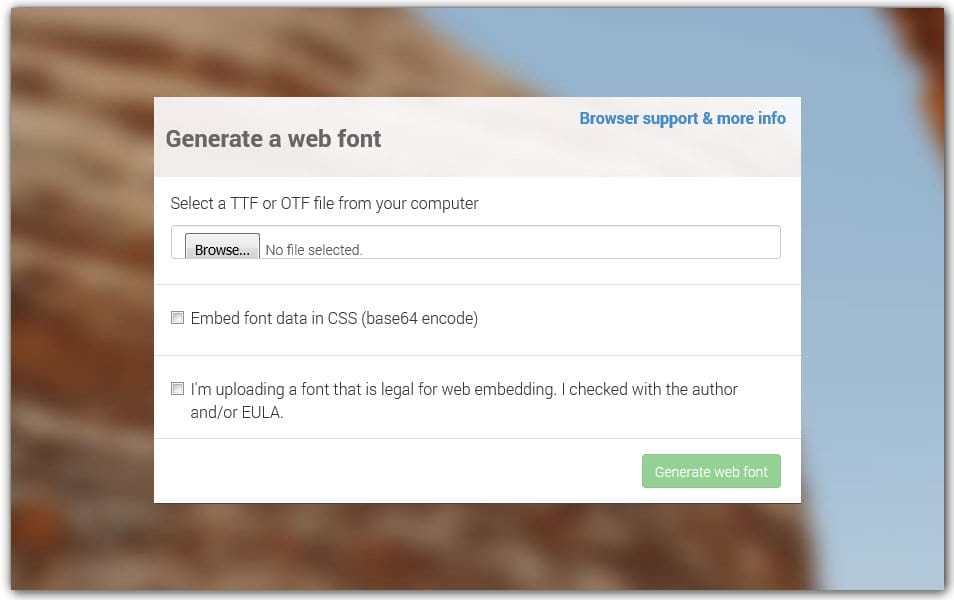Click the link for browser support details
954x600 pixels.
click(x=682, y=118)
